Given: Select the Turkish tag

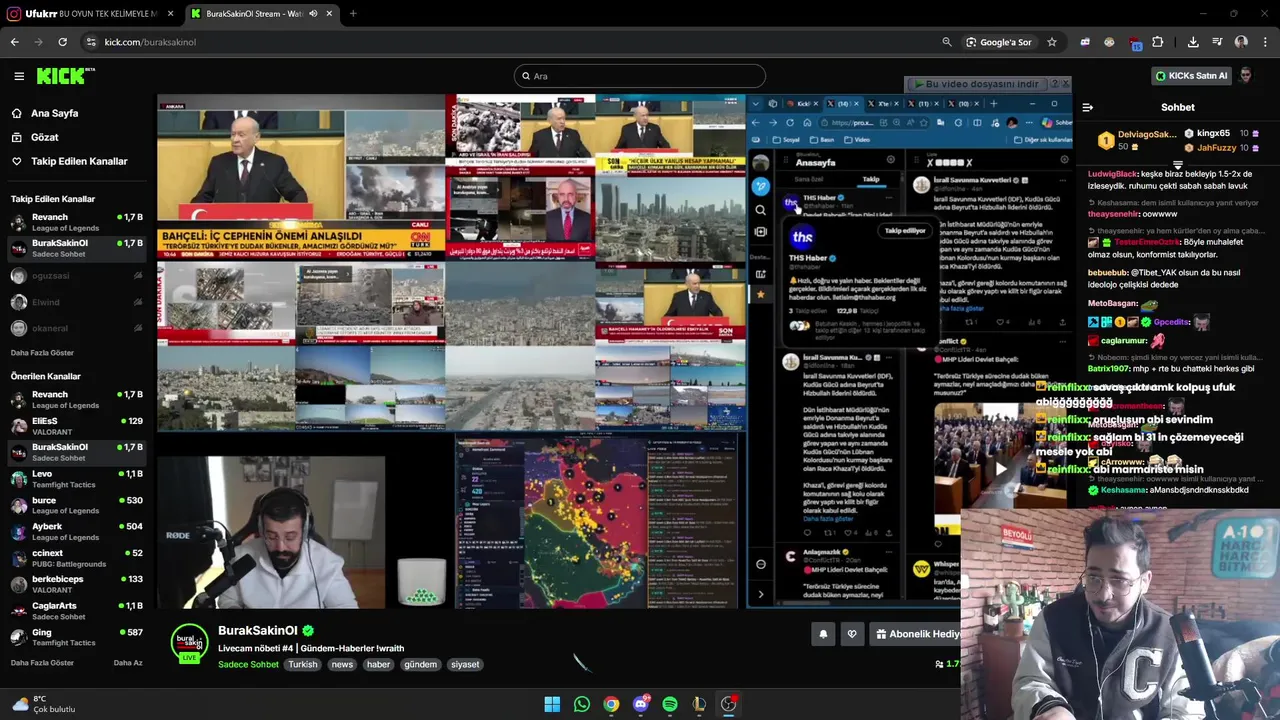Looking at the screenshot, I should pyautogui.click(x=302, y=664).
